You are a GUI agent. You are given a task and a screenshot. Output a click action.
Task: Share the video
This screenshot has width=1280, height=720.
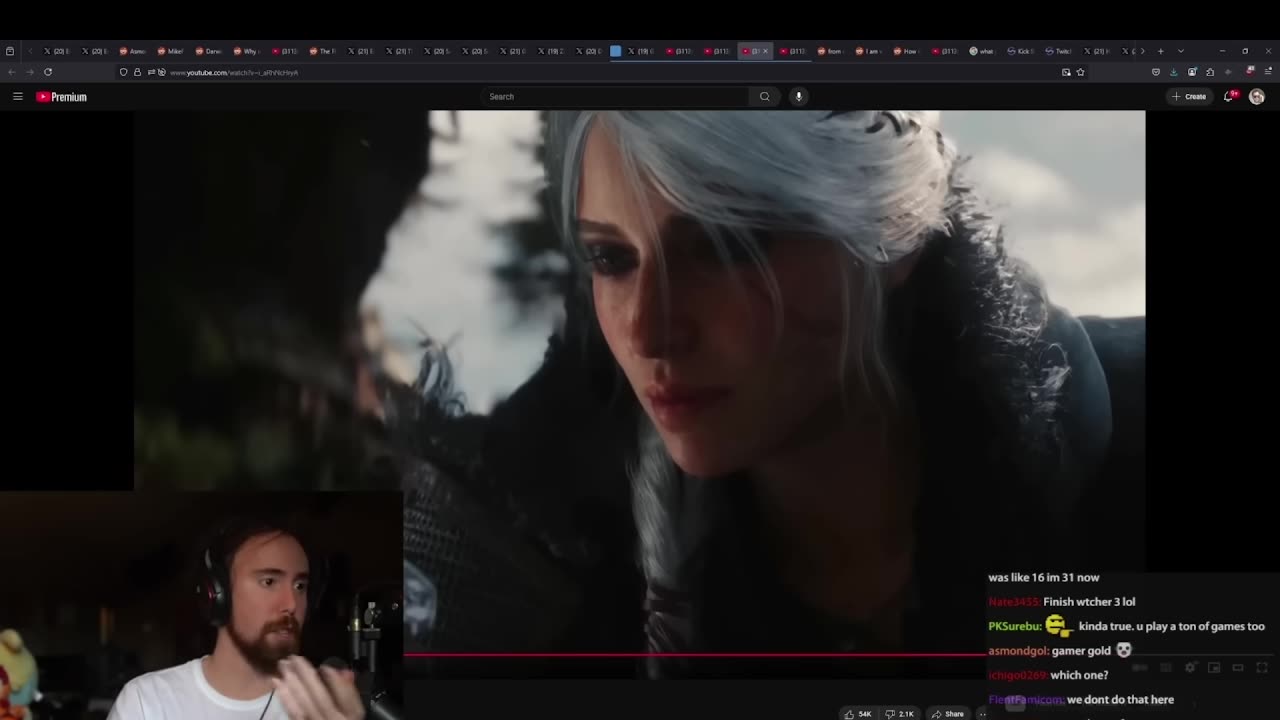(948, 714)
